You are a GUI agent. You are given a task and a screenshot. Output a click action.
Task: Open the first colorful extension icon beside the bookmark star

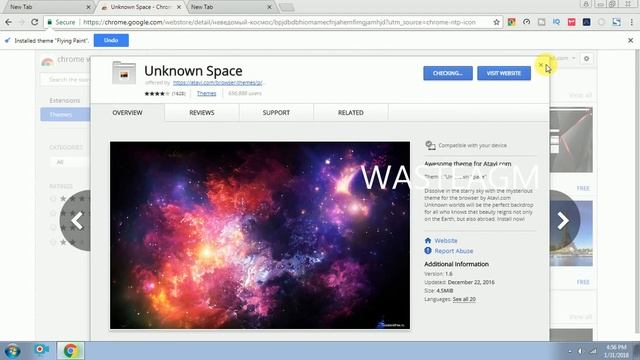tap(511, 22)
